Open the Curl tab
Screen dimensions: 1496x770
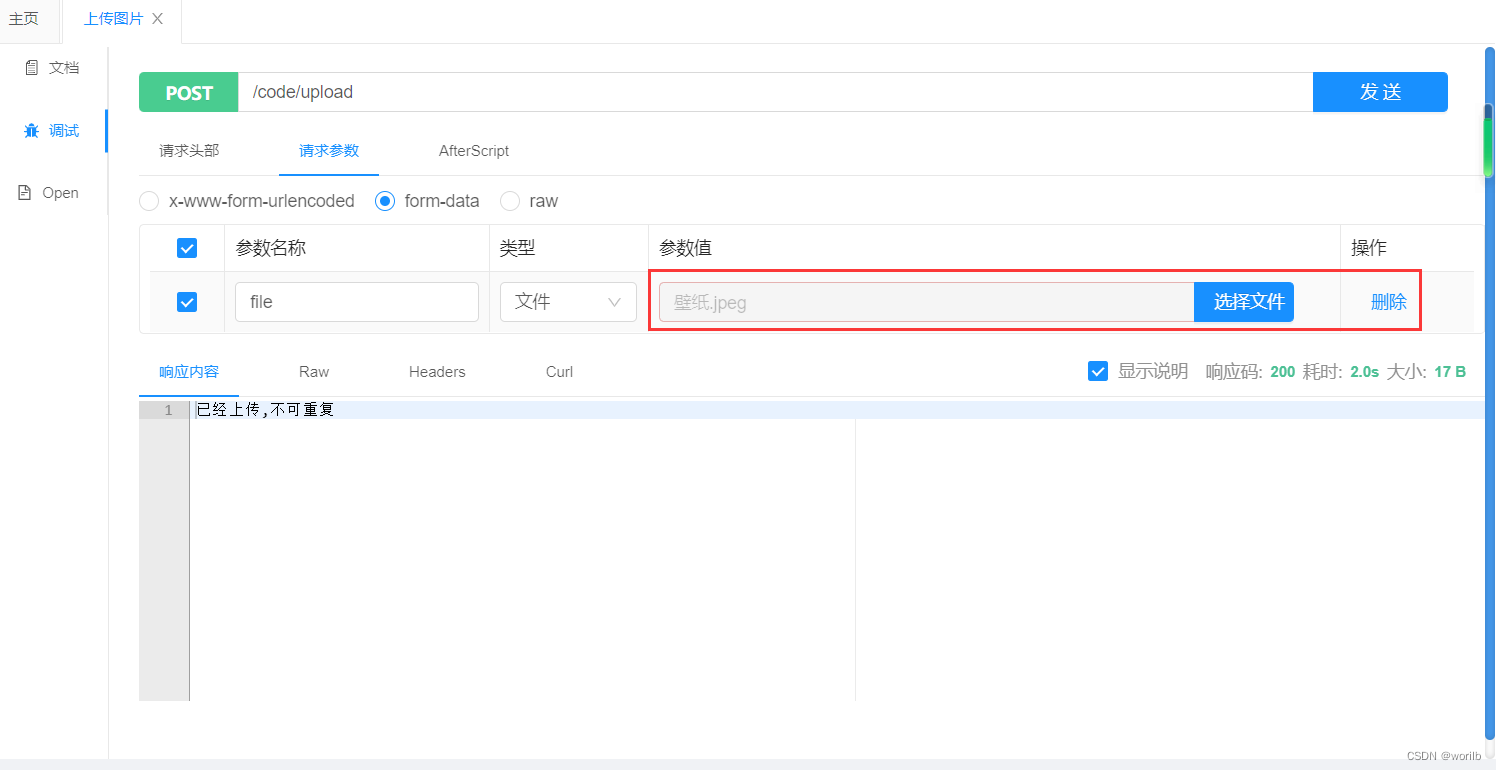pyautogui.click(x=560, y=372)
